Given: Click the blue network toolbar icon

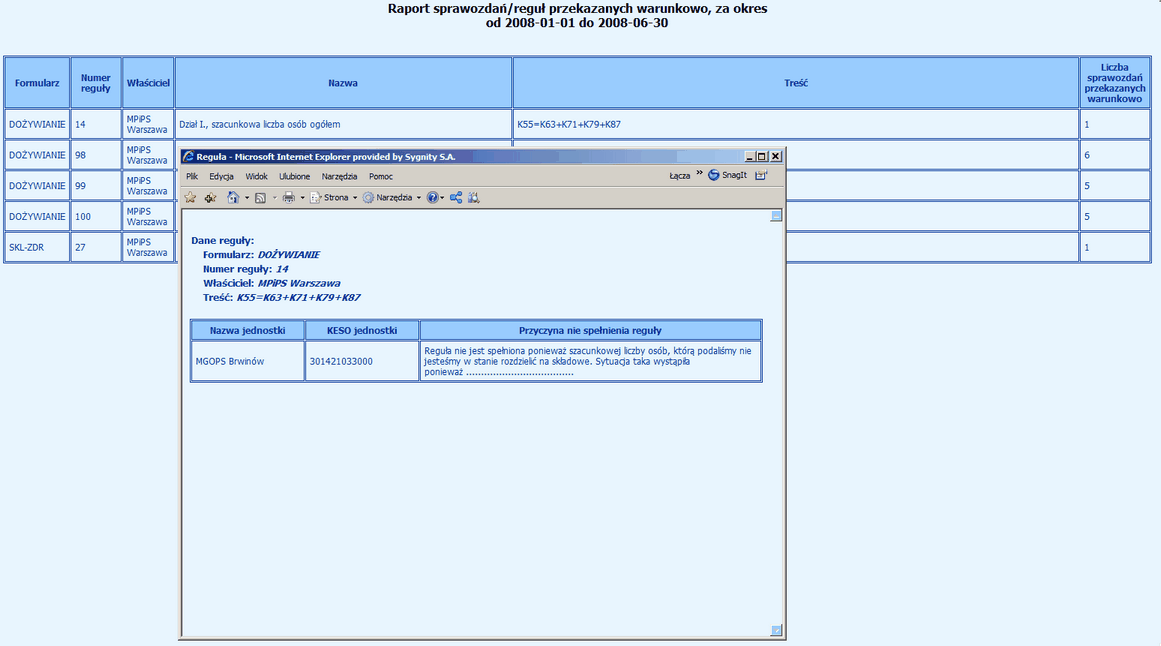Looking at the screenshot, I should 456,198.
